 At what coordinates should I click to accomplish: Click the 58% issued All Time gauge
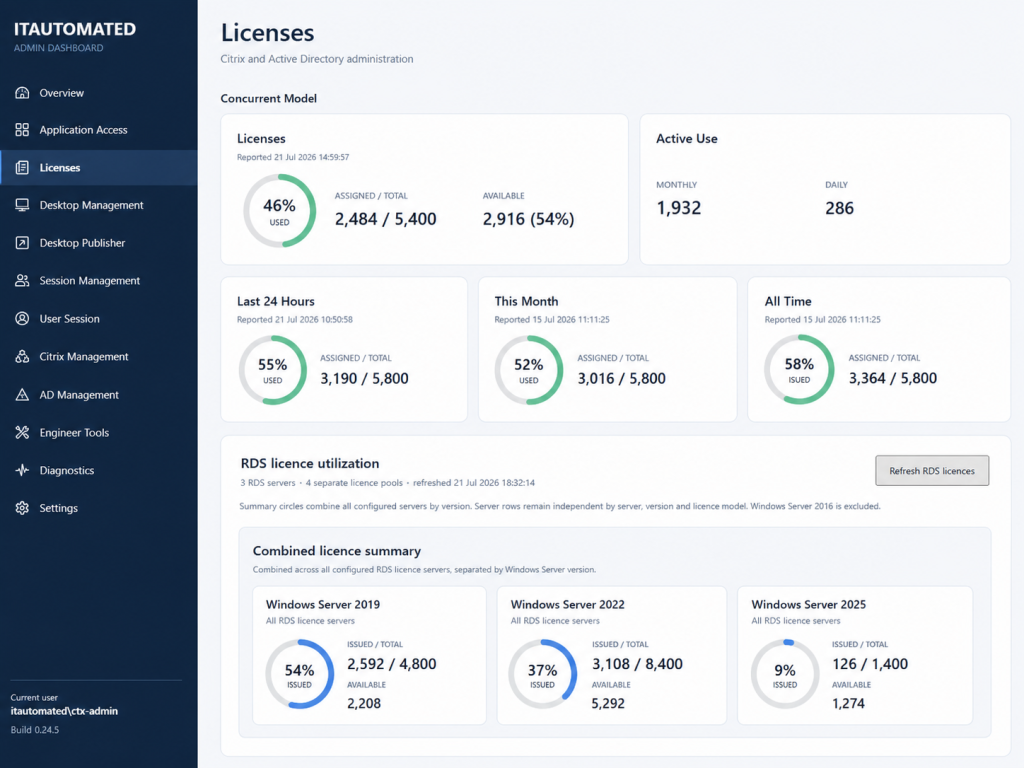point(799,370)
